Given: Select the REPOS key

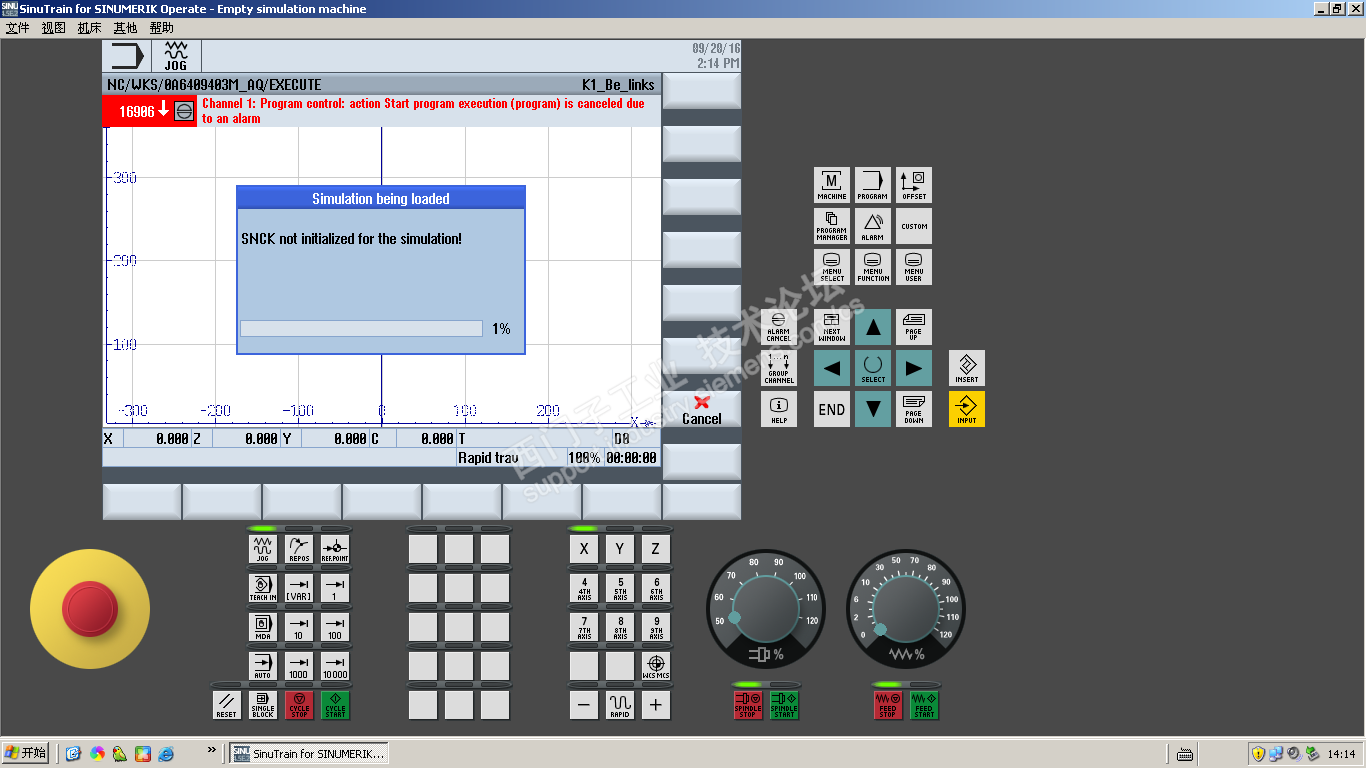Looking at the screenshot, I should tap(299, 549).
